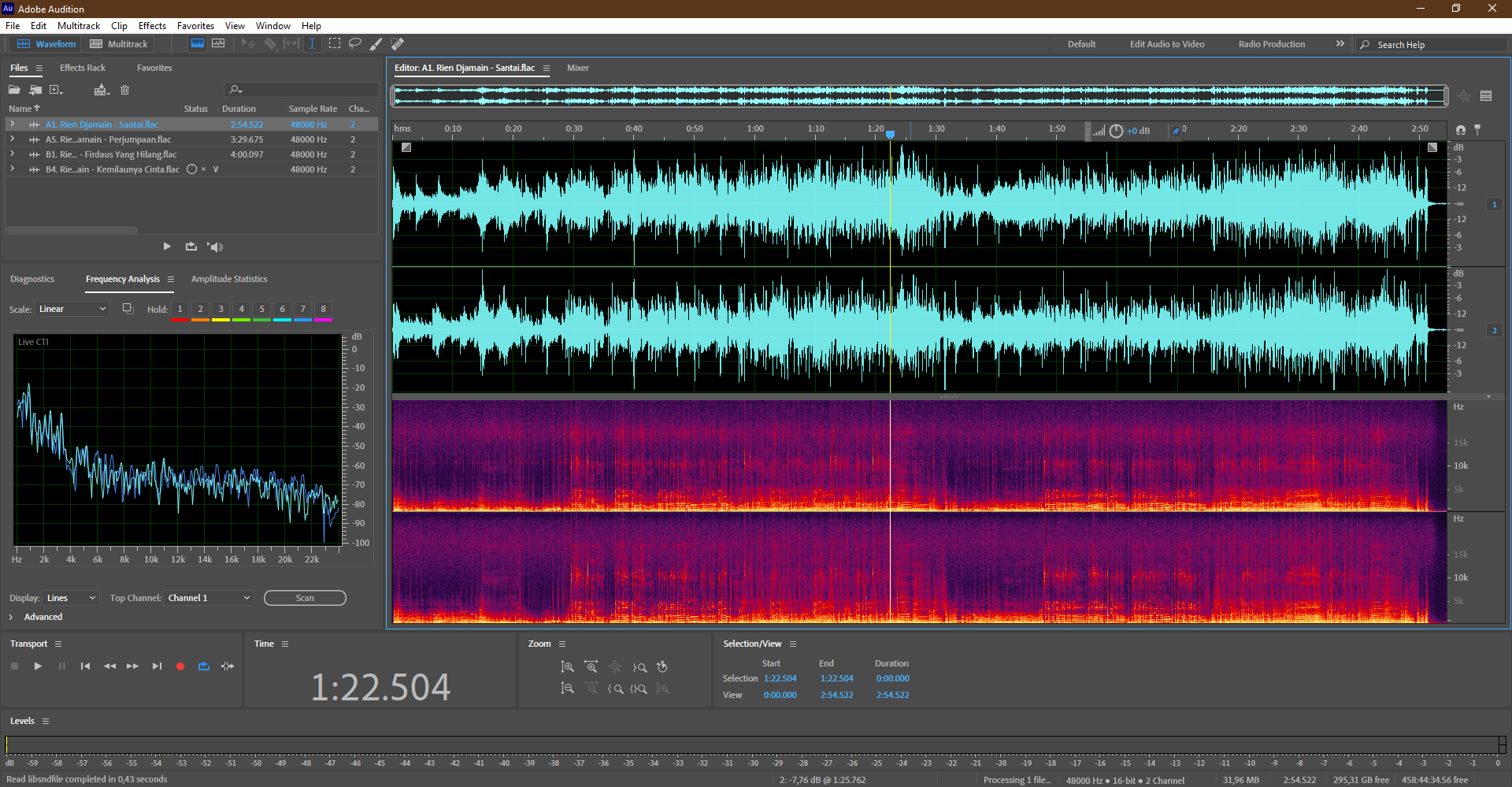The image size is (1512, 787).
Task: Expand the A1. Rien Djamain - Santai.flac entry
Action: point(13,124)
